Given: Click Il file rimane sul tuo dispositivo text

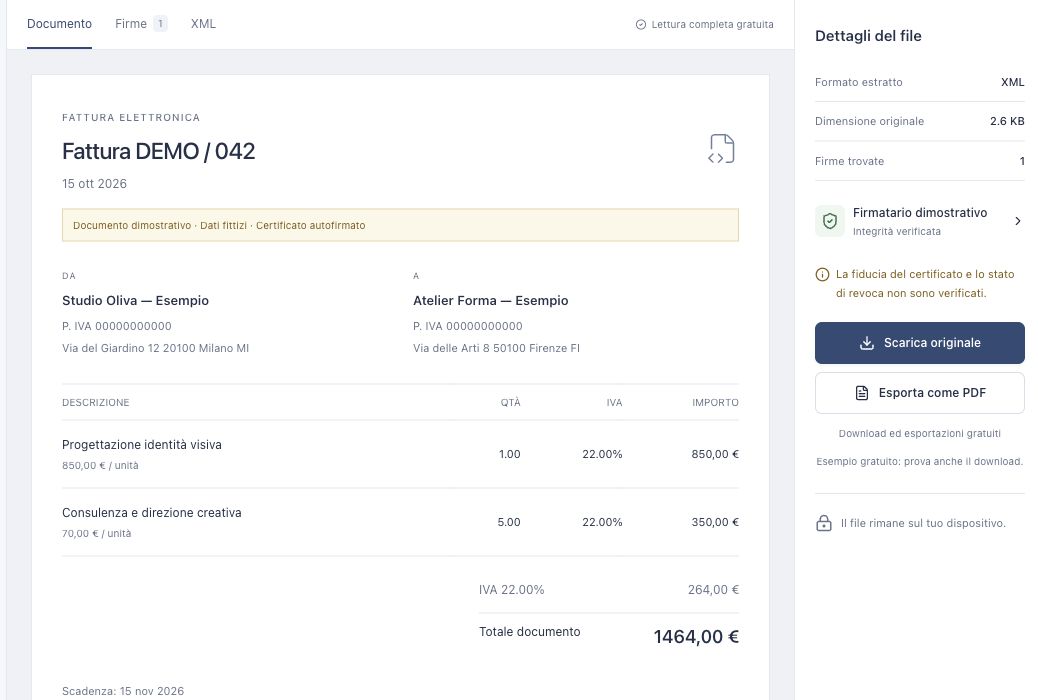Looking at the screenshot, I should (x=923, y=523).
